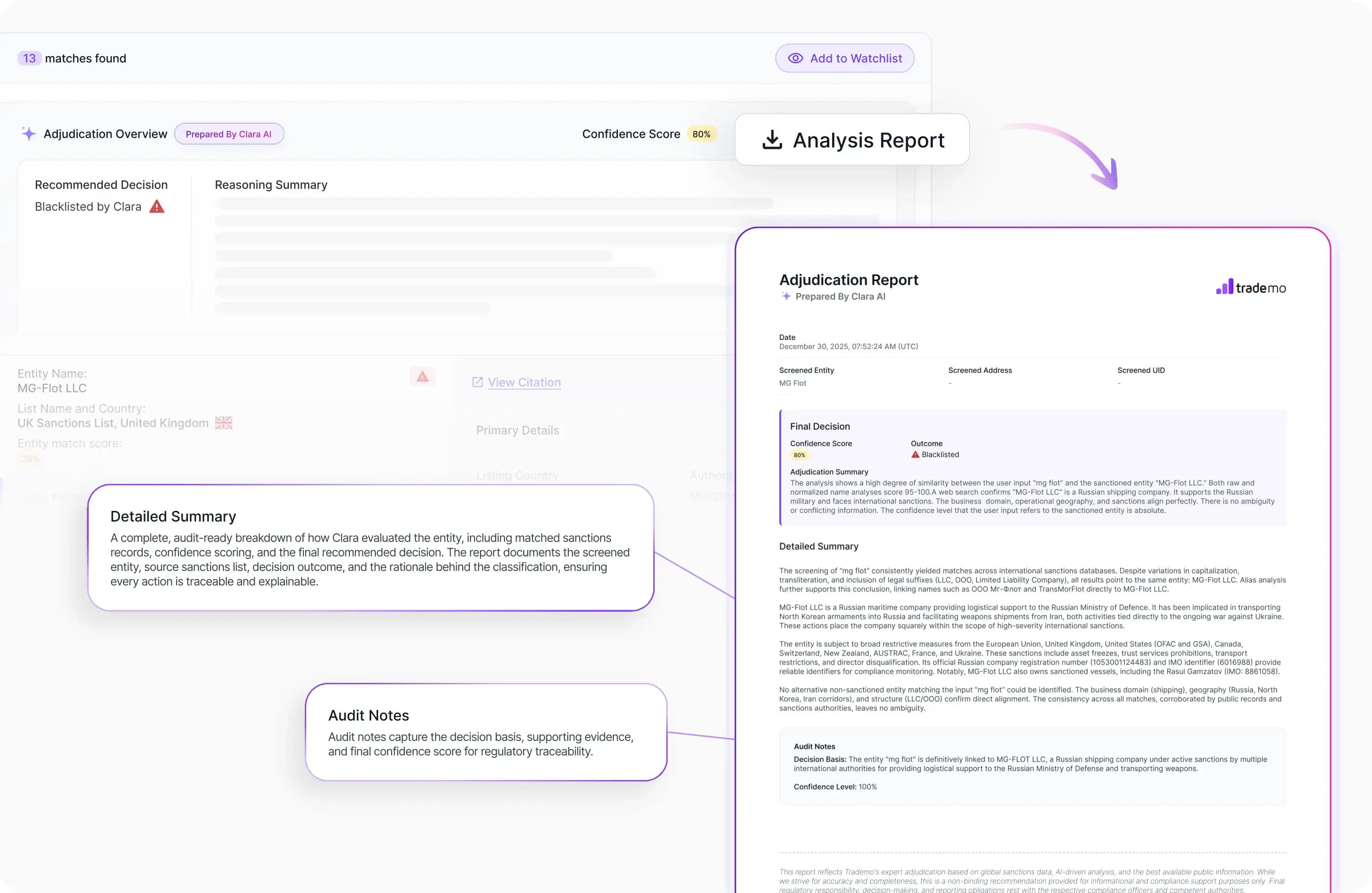
Task: Click the Analysis Report download icon
Action: (x=772, y=140)
